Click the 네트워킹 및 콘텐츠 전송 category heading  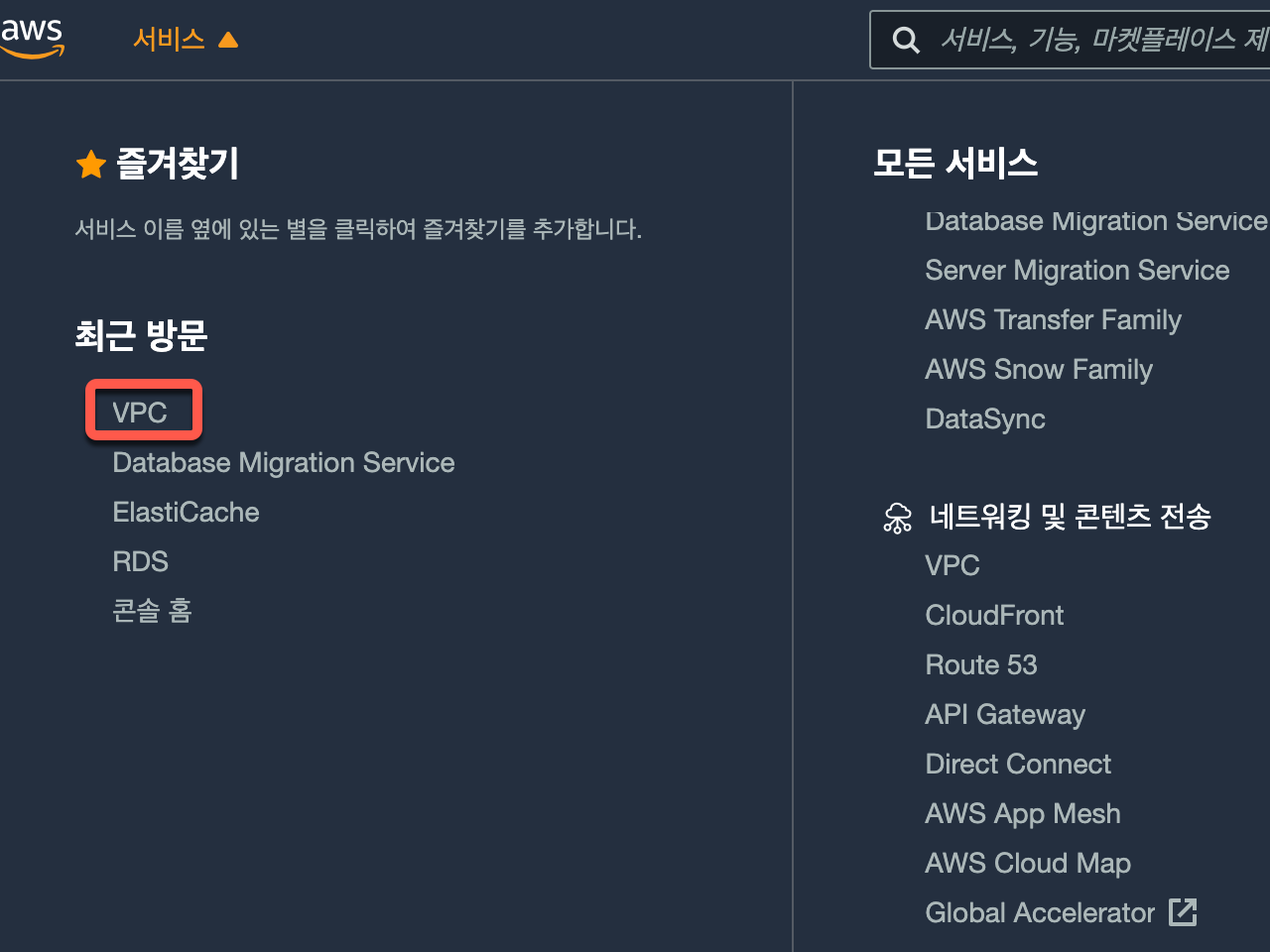click(x=1071, y=517)
